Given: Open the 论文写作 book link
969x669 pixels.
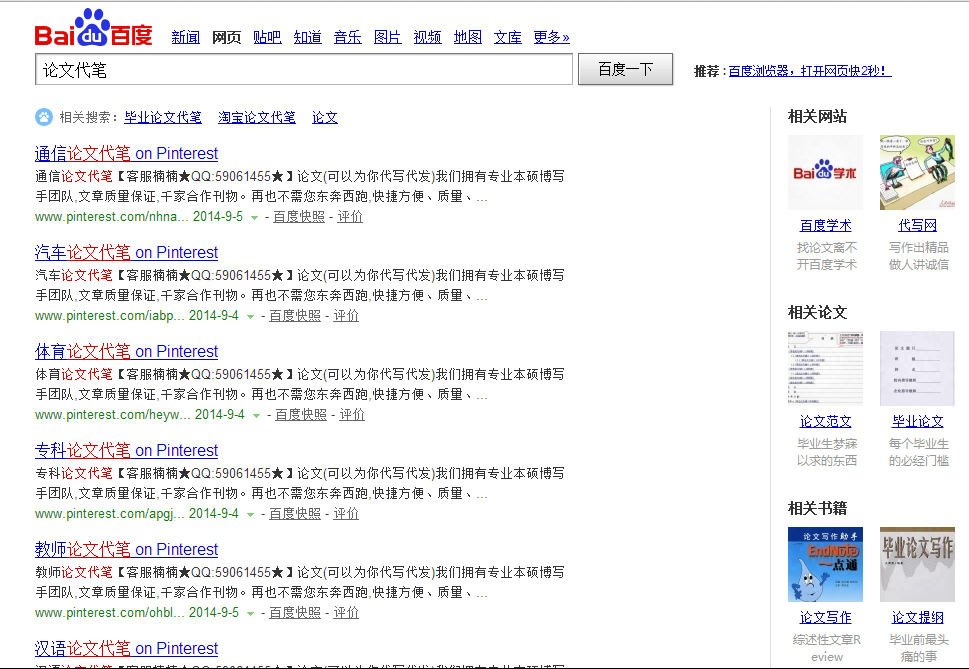Looking at the screenshot, I should click(825, 617).
